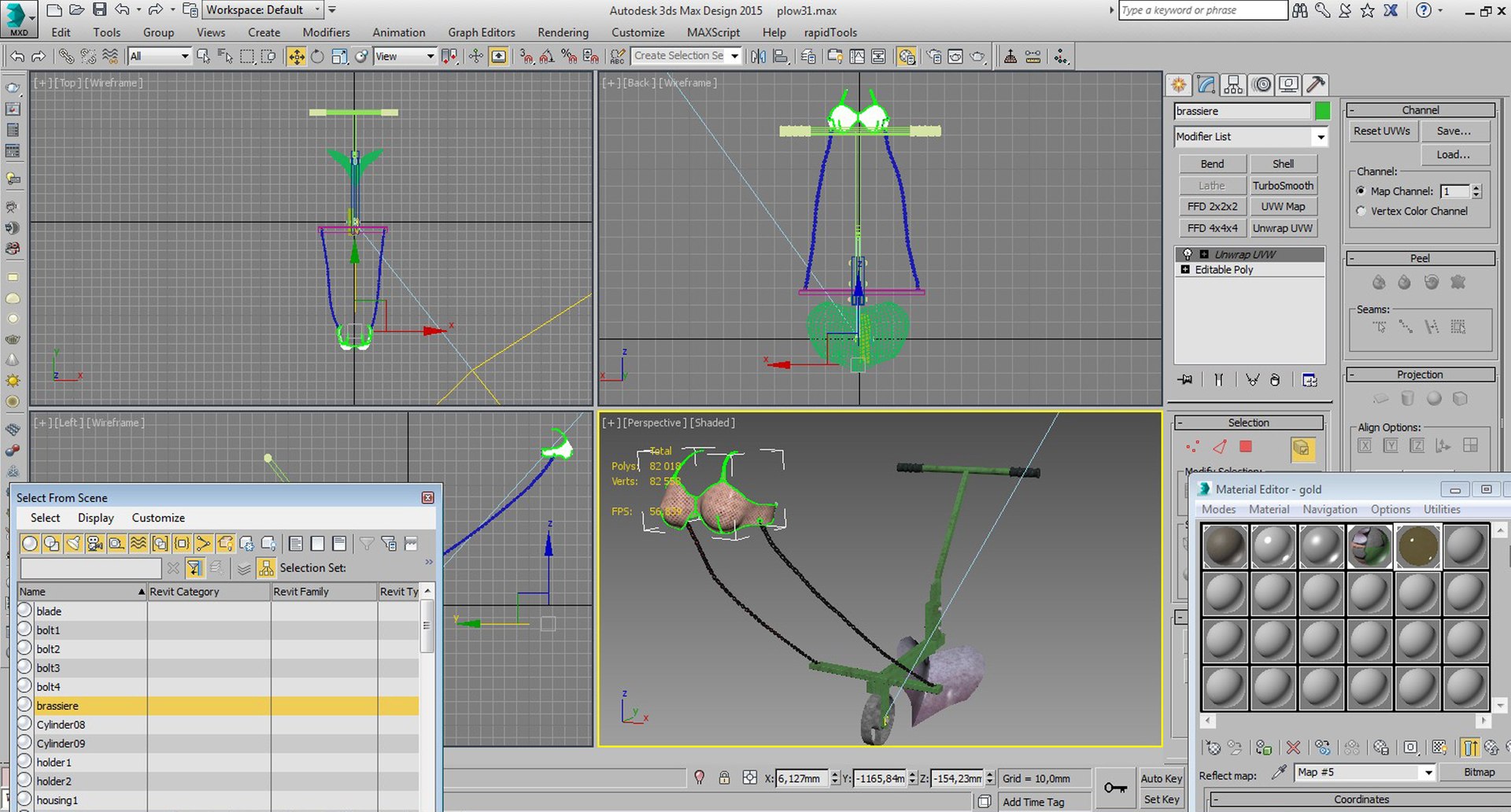Click the Pin Stack icon
Screen dimensions: 1511x812
click(x=1185, y=380)
